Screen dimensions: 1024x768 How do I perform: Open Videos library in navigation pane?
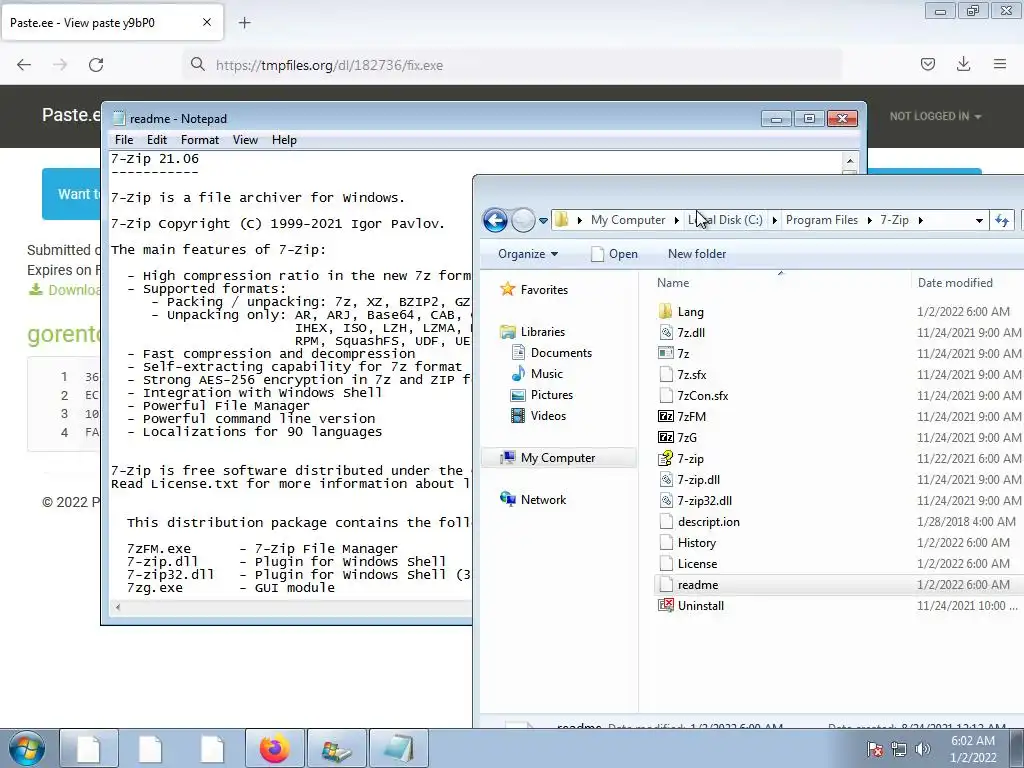pos(548,415)
